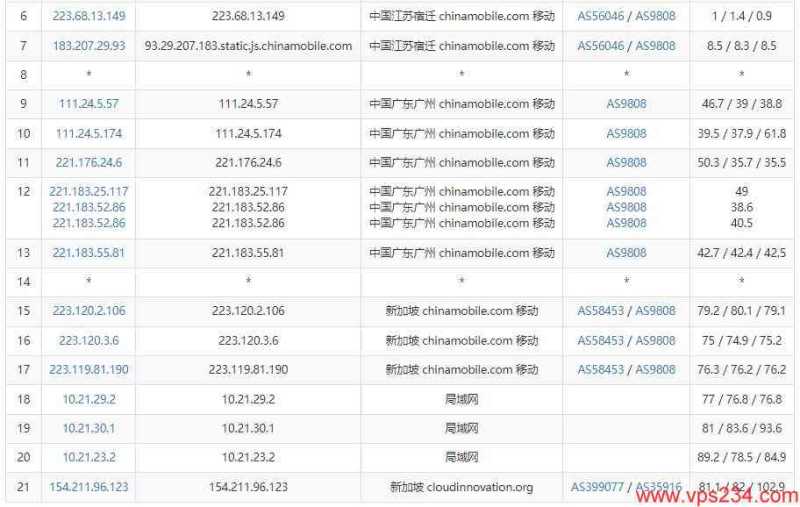The image size is (800, 507).
Task: Click the blue 111.24.5.174 link in hop 10
Action: tap(89, 133)
